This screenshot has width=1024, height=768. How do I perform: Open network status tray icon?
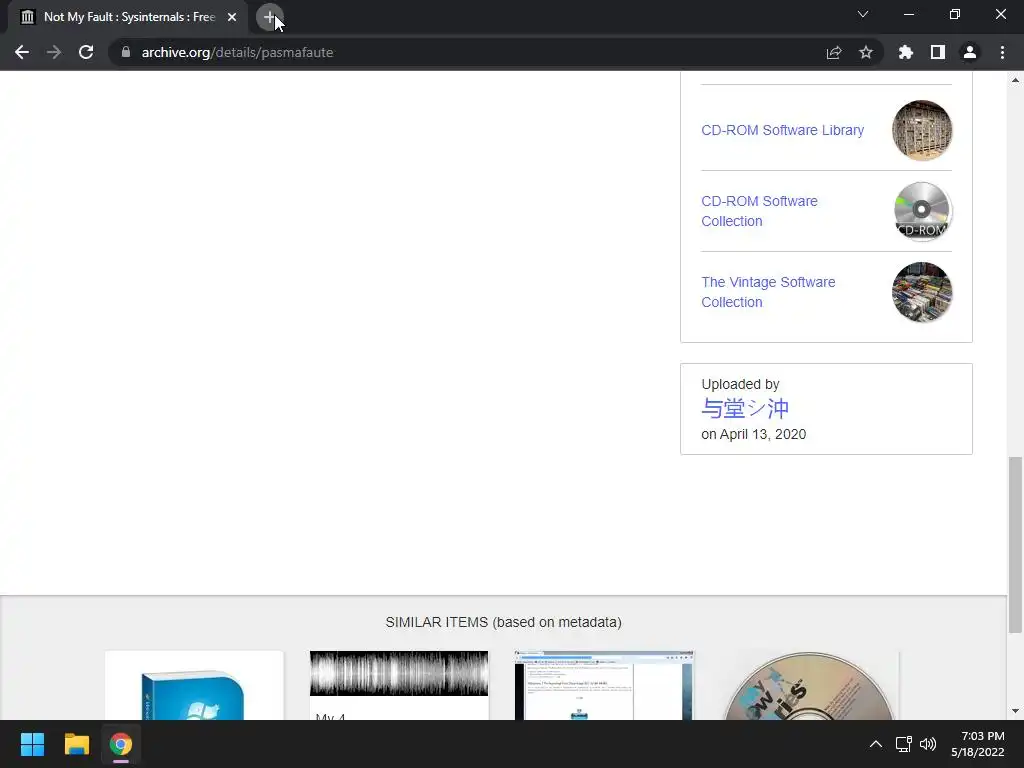coord(903,744)
